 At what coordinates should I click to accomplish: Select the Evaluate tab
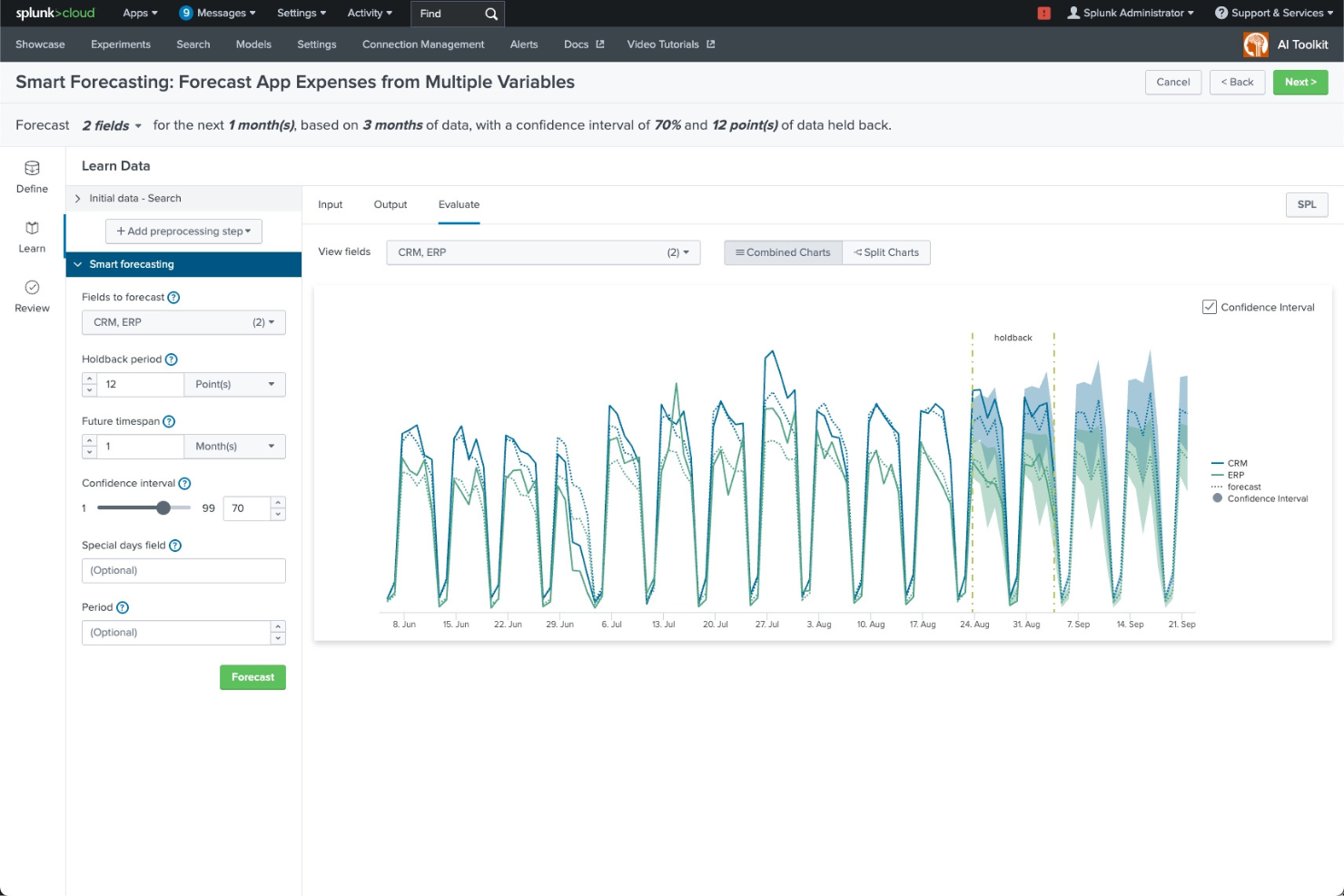(459, 204)
